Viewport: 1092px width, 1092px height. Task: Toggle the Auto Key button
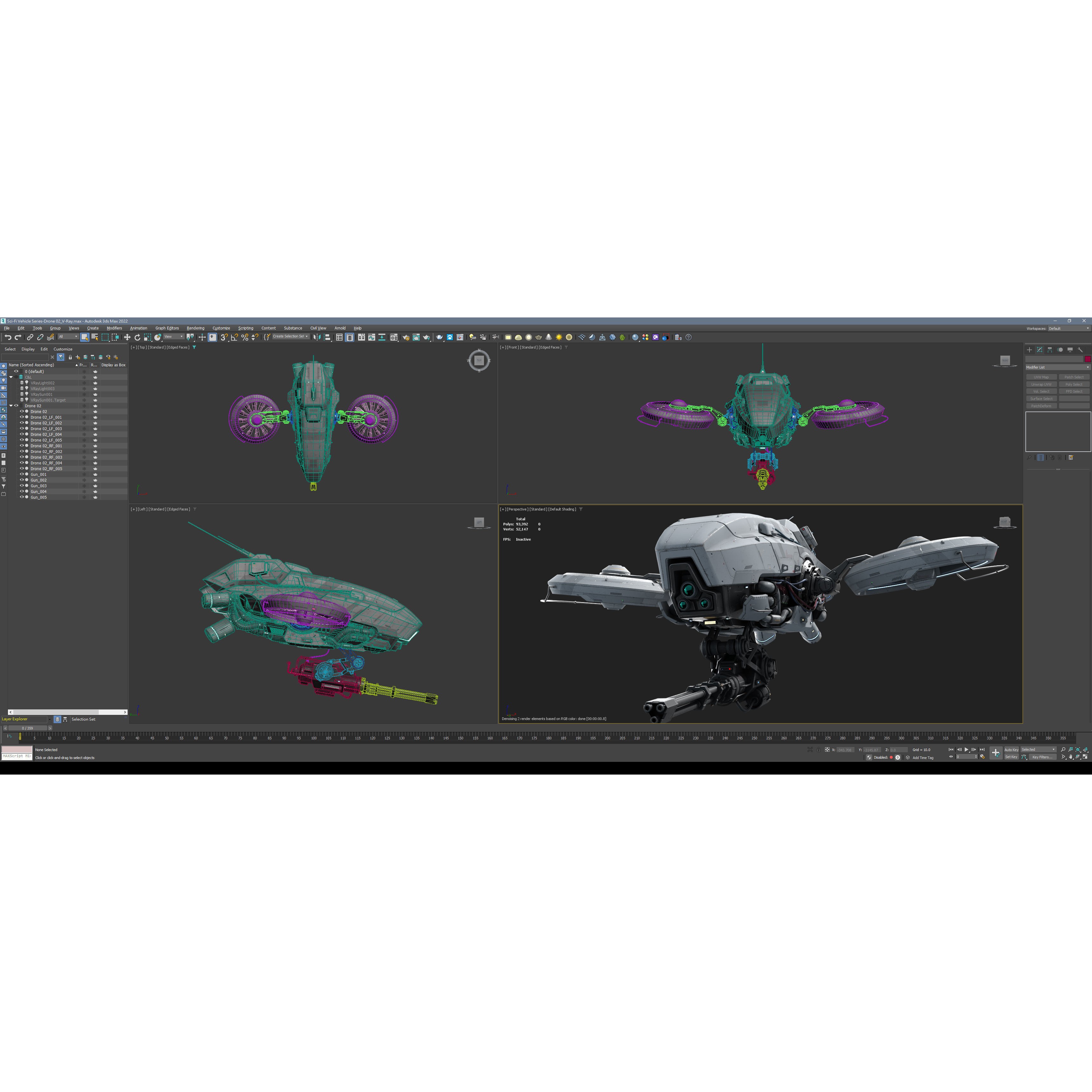coord(1012,750)
